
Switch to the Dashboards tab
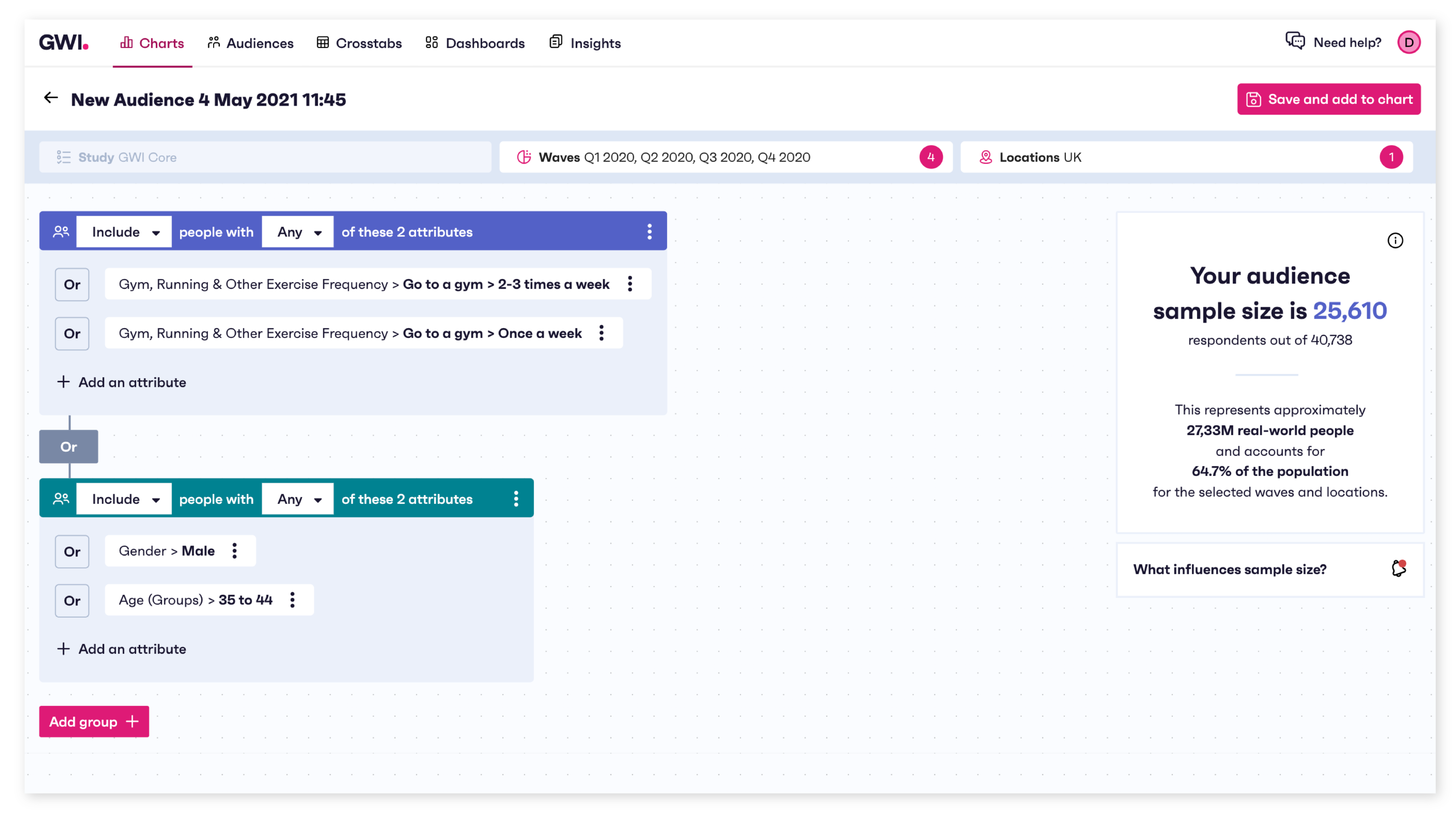(x=475, y=43)
